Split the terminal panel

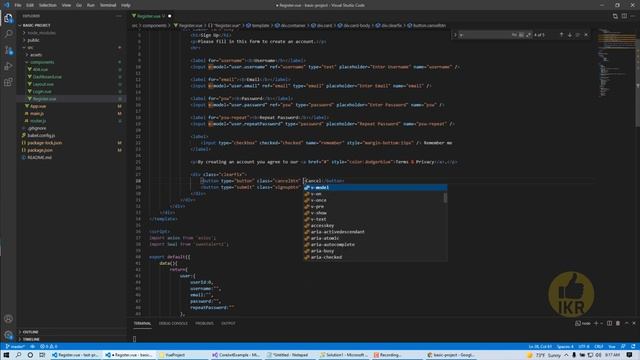coord(609,323)
